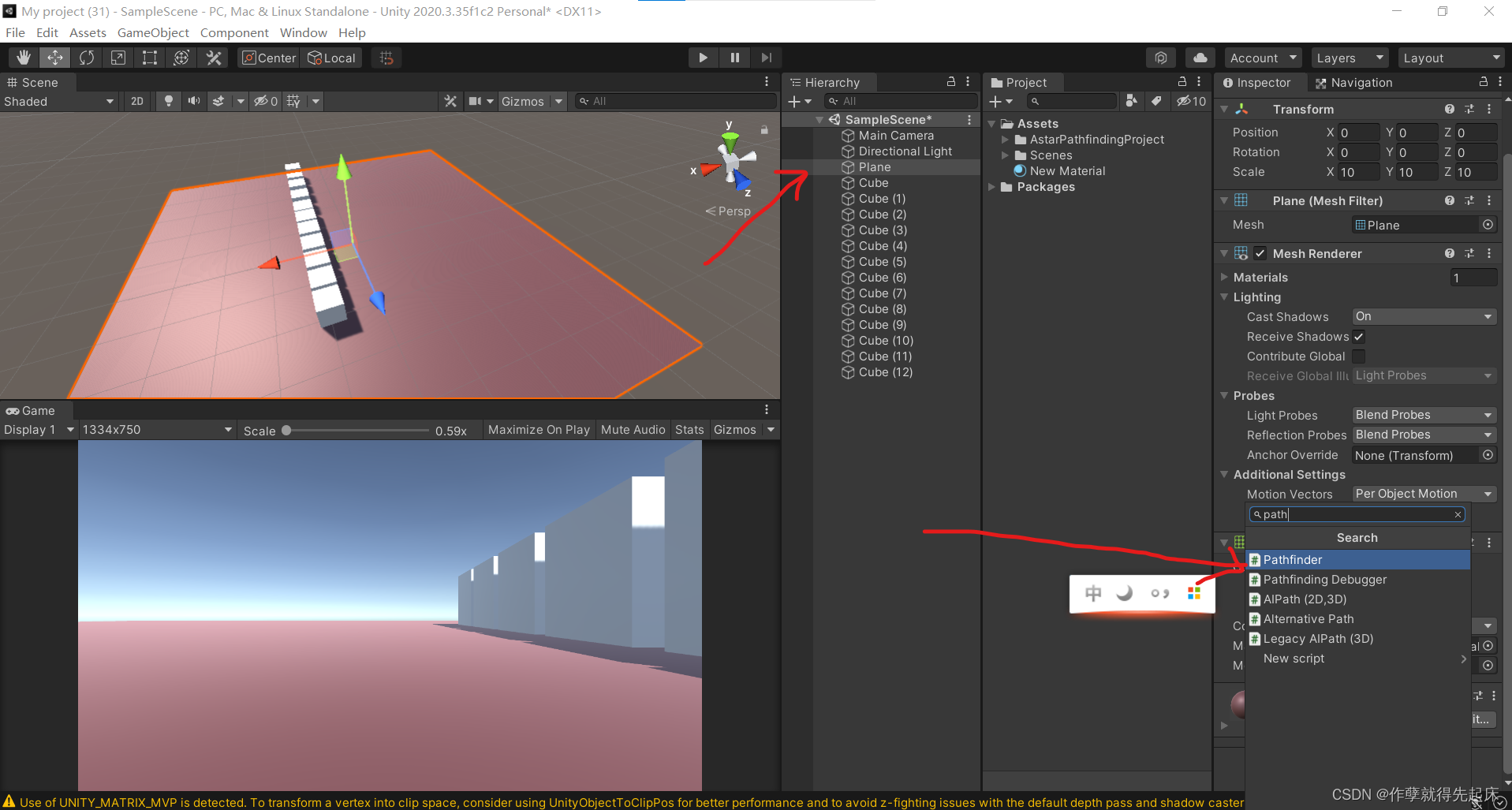Open Window menu
Screen dimensions: 1512x810
(303, 33)
